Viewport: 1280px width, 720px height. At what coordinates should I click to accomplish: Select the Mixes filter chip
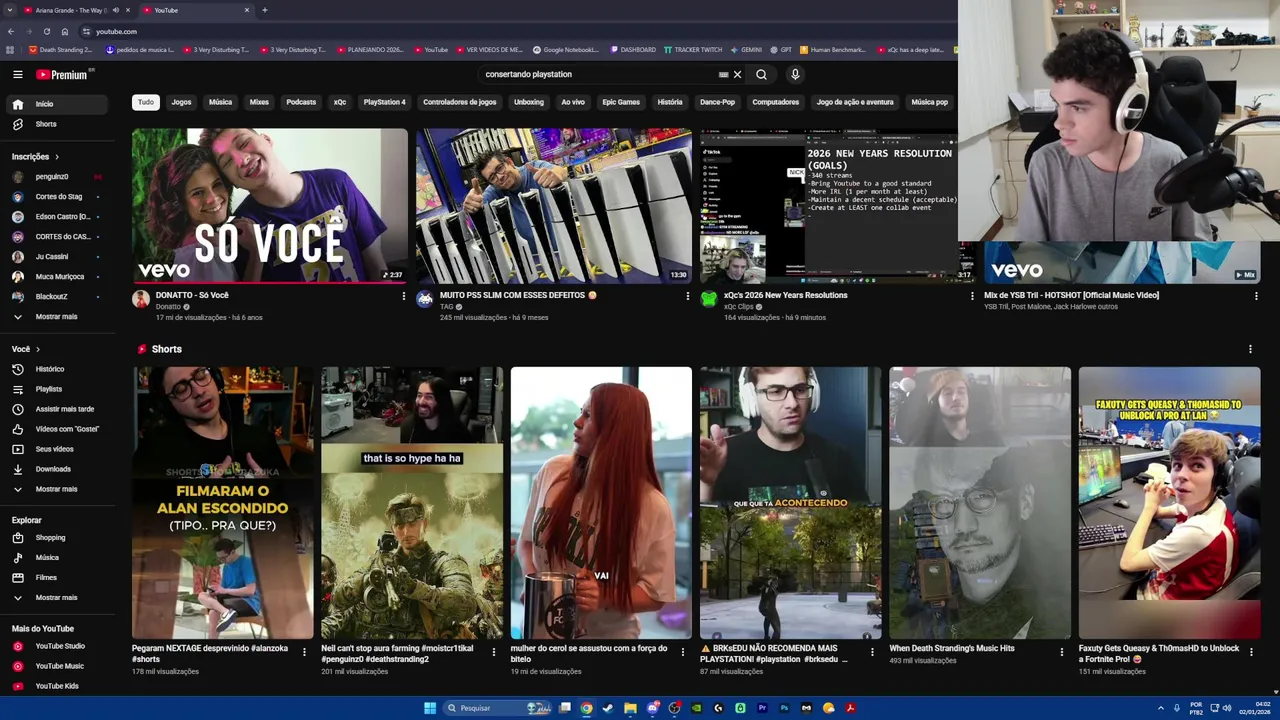pyautogui.click(x=259, y=102)
